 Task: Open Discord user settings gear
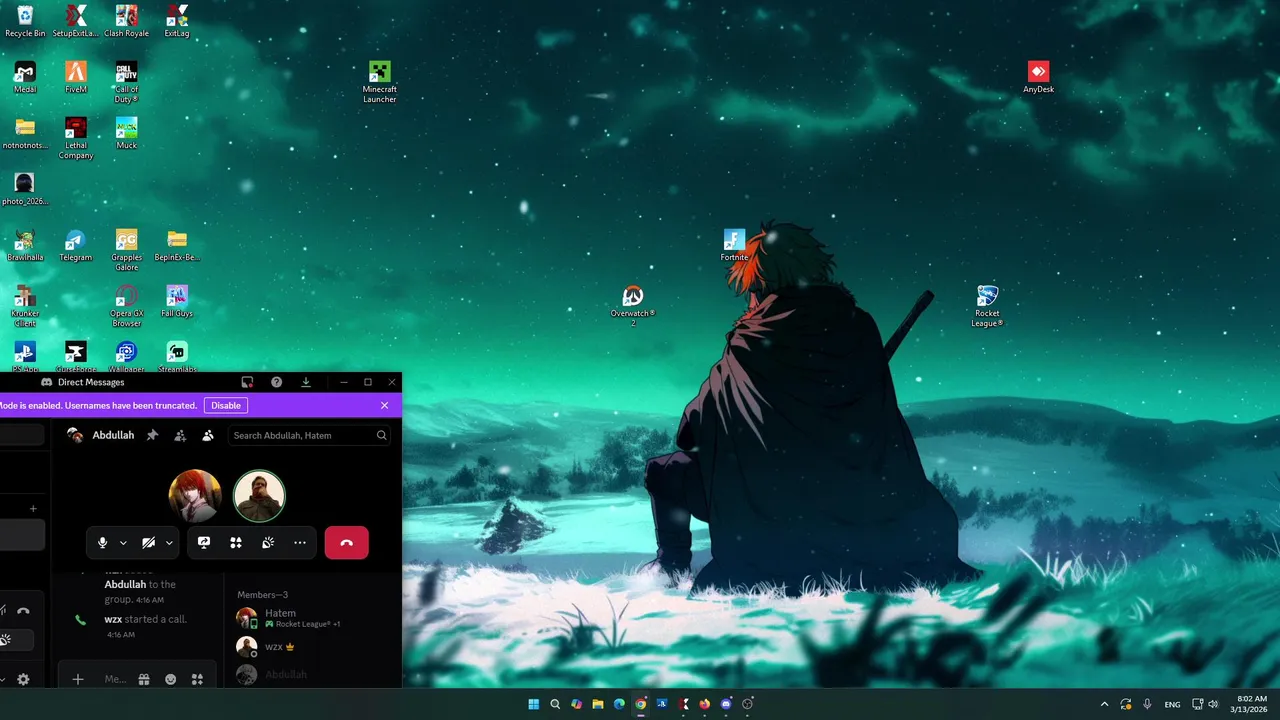23,679
